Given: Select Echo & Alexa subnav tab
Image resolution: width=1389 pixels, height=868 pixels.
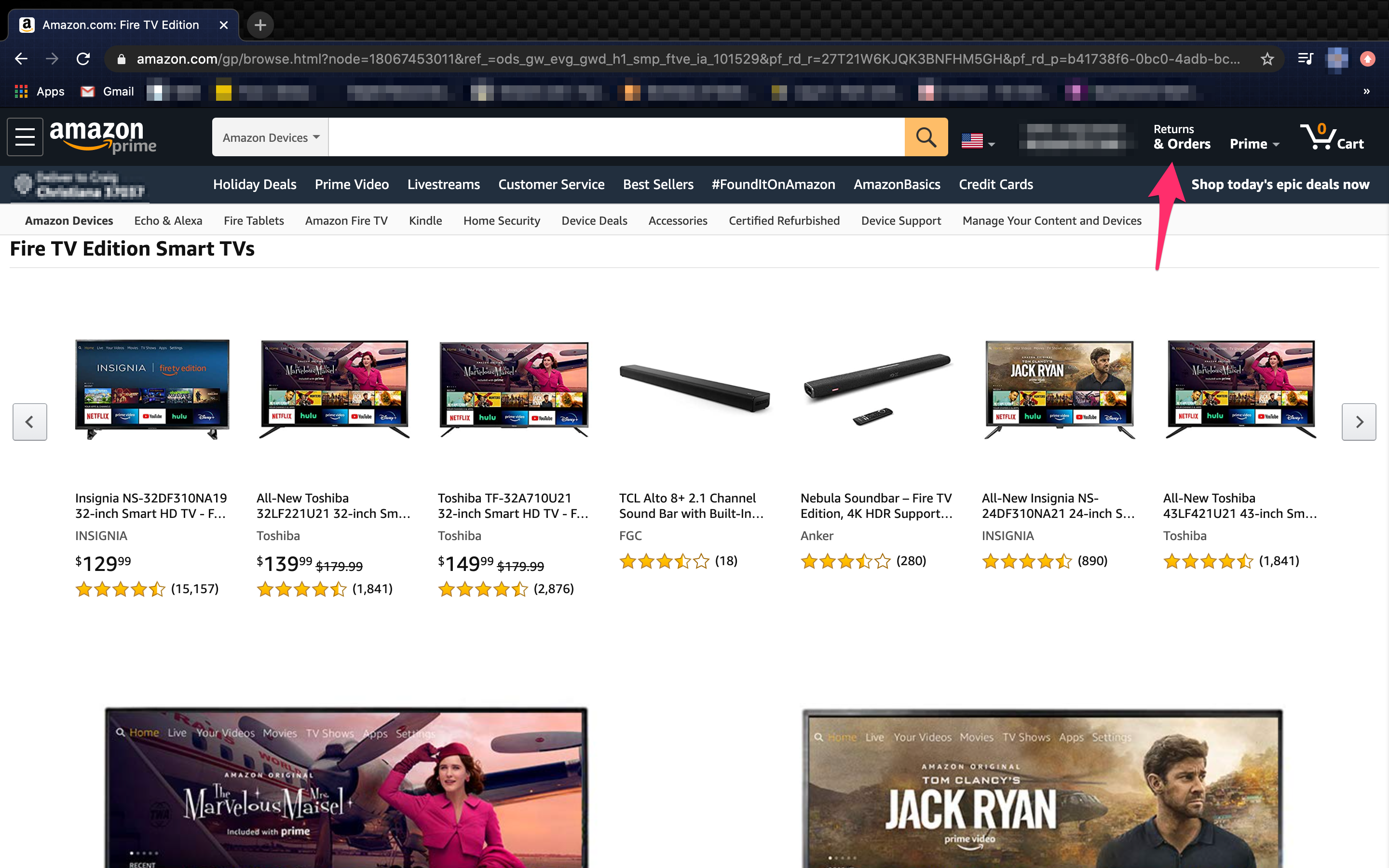Looking at the screenshot, I should point(168,220).
